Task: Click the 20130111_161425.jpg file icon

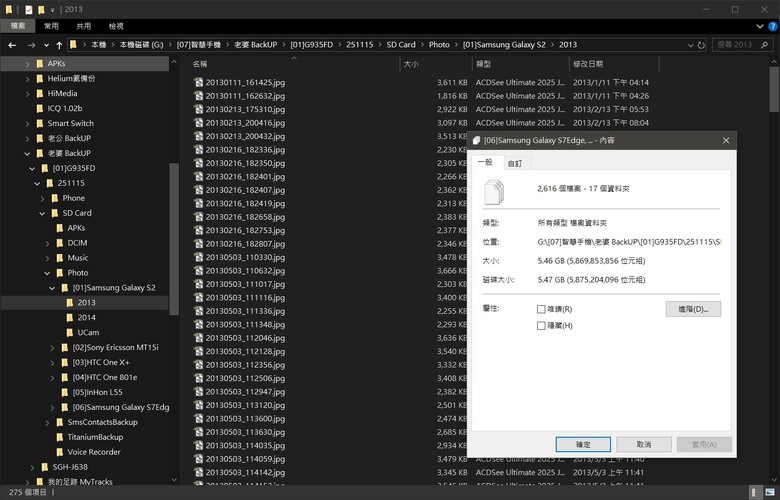Action: [198, 82]
